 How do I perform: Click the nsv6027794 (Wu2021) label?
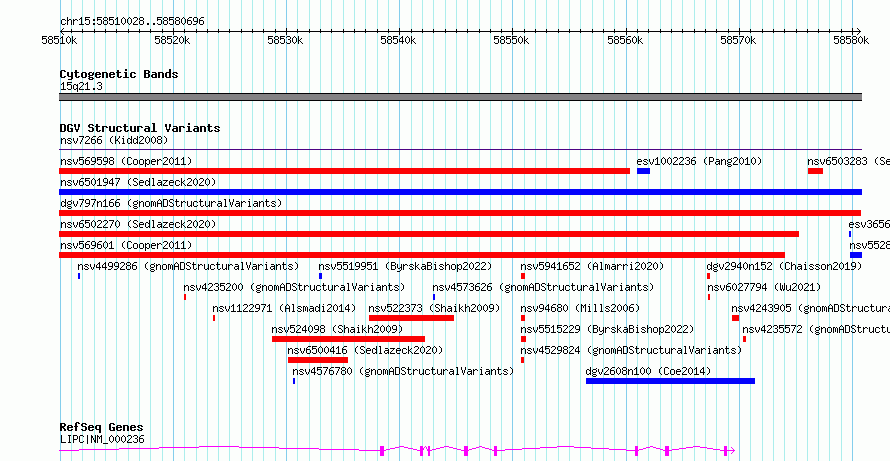[764, 287]
